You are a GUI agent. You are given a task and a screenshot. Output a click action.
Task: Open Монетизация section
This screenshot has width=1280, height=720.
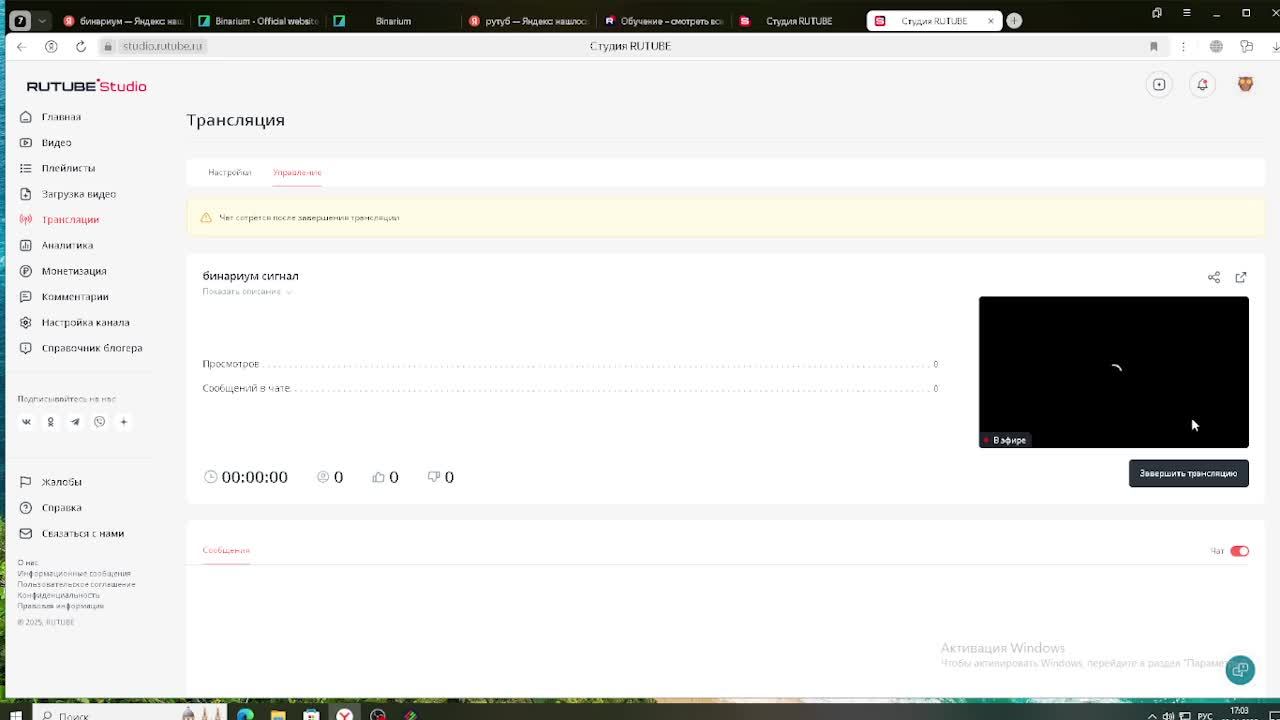[x=73, y=271]
